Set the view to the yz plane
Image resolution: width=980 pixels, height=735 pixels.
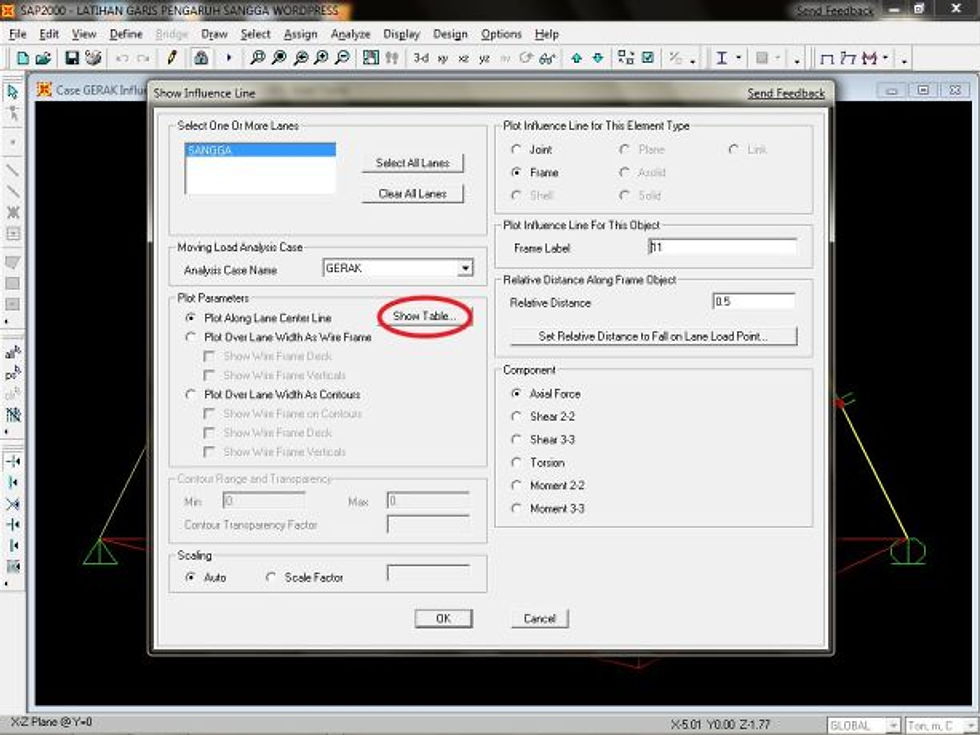484,59
